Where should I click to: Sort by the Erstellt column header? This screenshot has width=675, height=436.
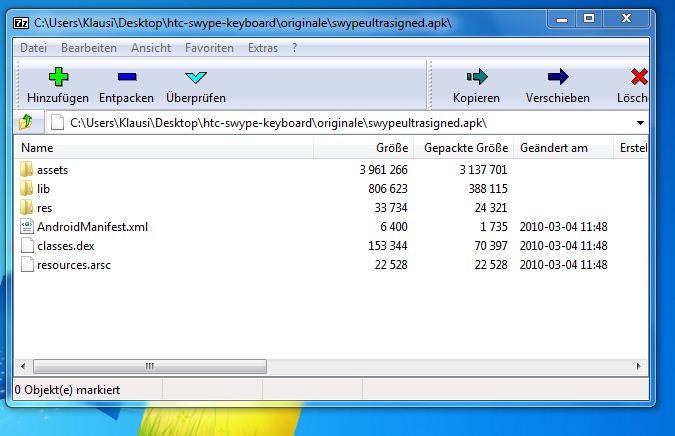coord(631,148)
